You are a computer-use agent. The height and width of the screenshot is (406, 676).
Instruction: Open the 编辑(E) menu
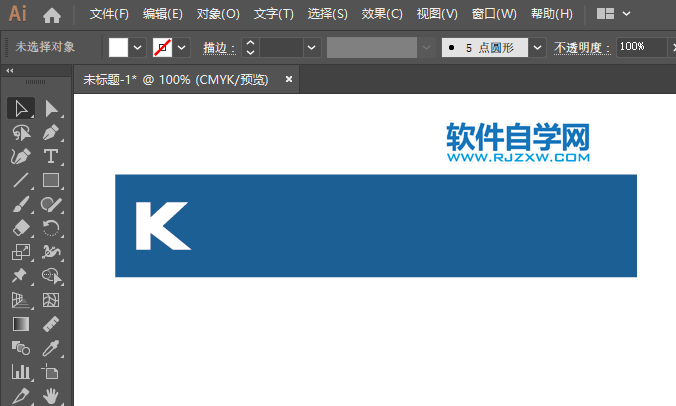tap(163, 14)
